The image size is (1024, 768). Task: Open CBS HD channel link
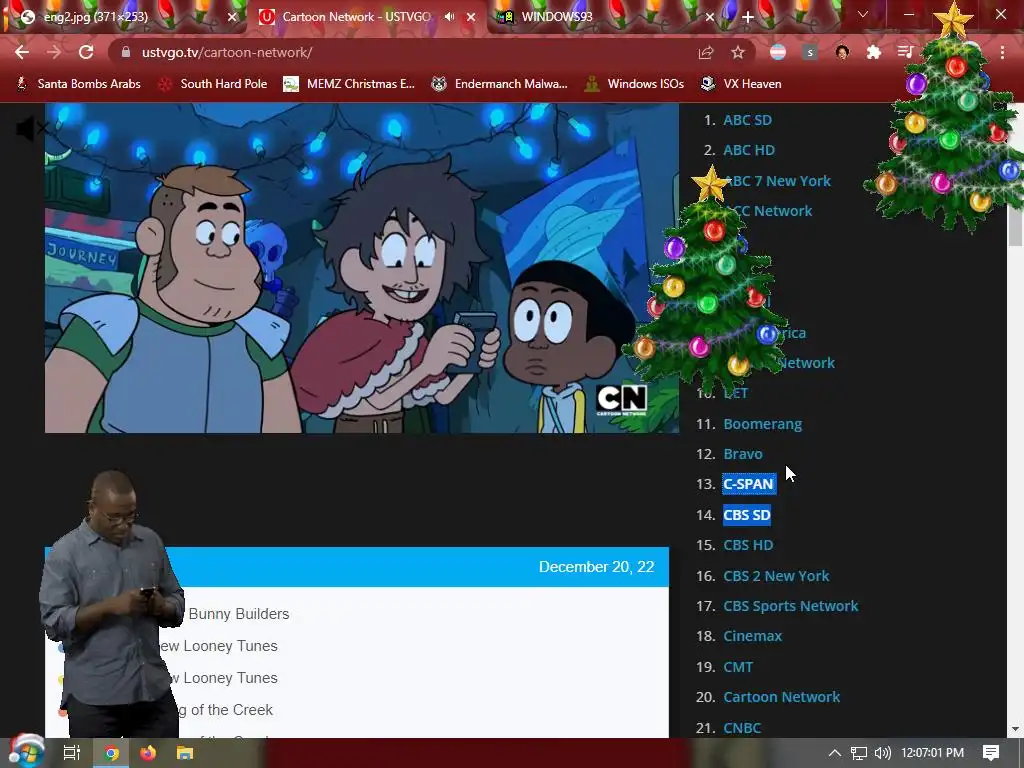click(748, 545)
